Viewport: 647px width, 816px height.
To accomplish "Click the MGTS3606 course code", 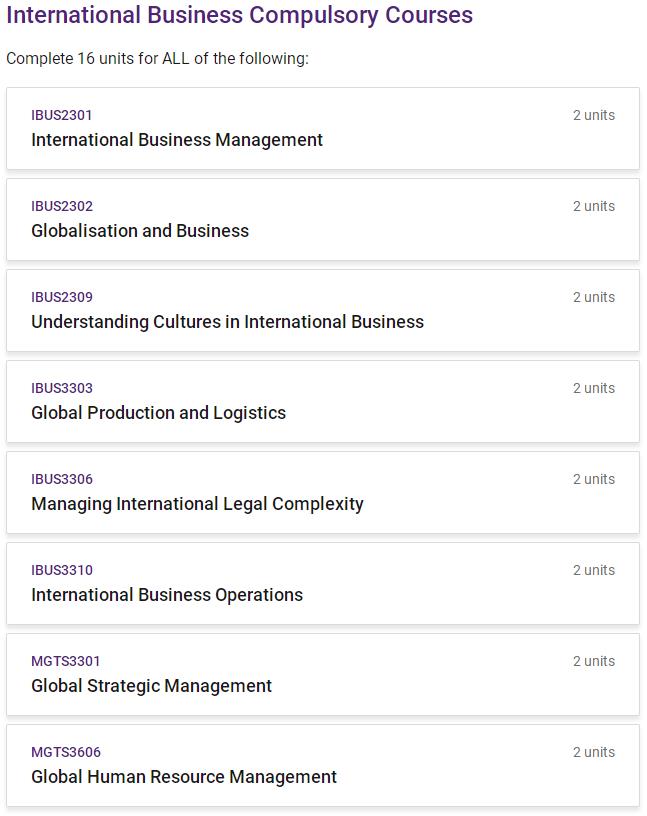I will coord(66,752).
